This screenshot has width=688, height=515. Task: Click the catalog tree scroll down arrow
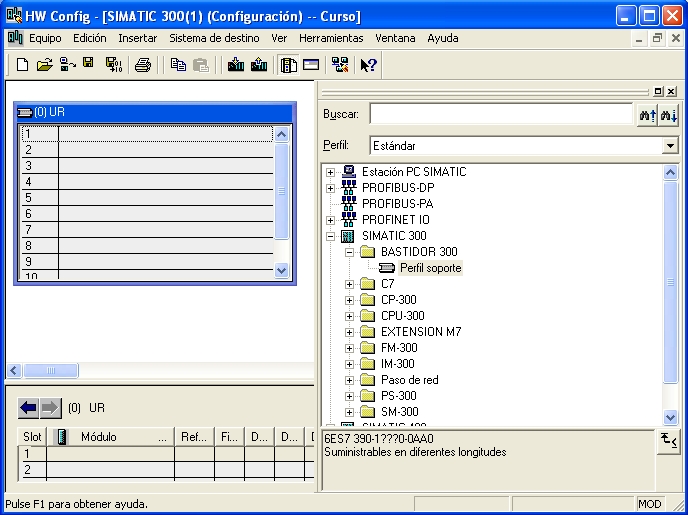tap(670, 417)
